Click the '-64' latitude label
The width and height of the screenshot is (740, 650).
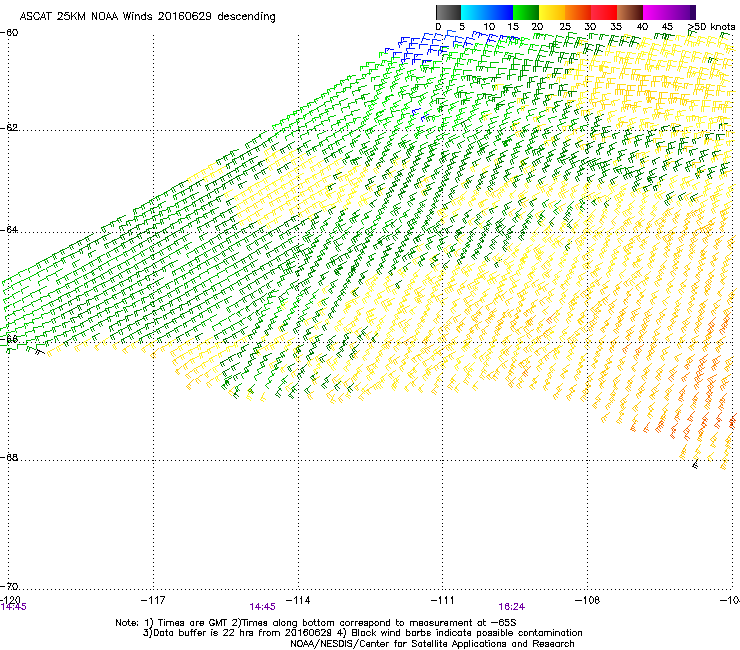pyautogui.click(x=9, y=230)
